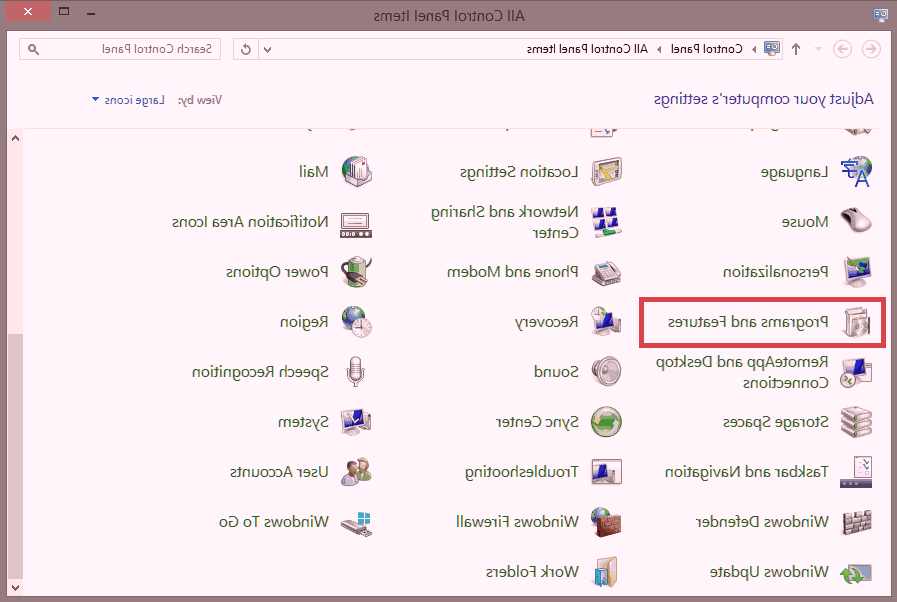Select the Control Panel breadcrumb

(x=707, y=49)
